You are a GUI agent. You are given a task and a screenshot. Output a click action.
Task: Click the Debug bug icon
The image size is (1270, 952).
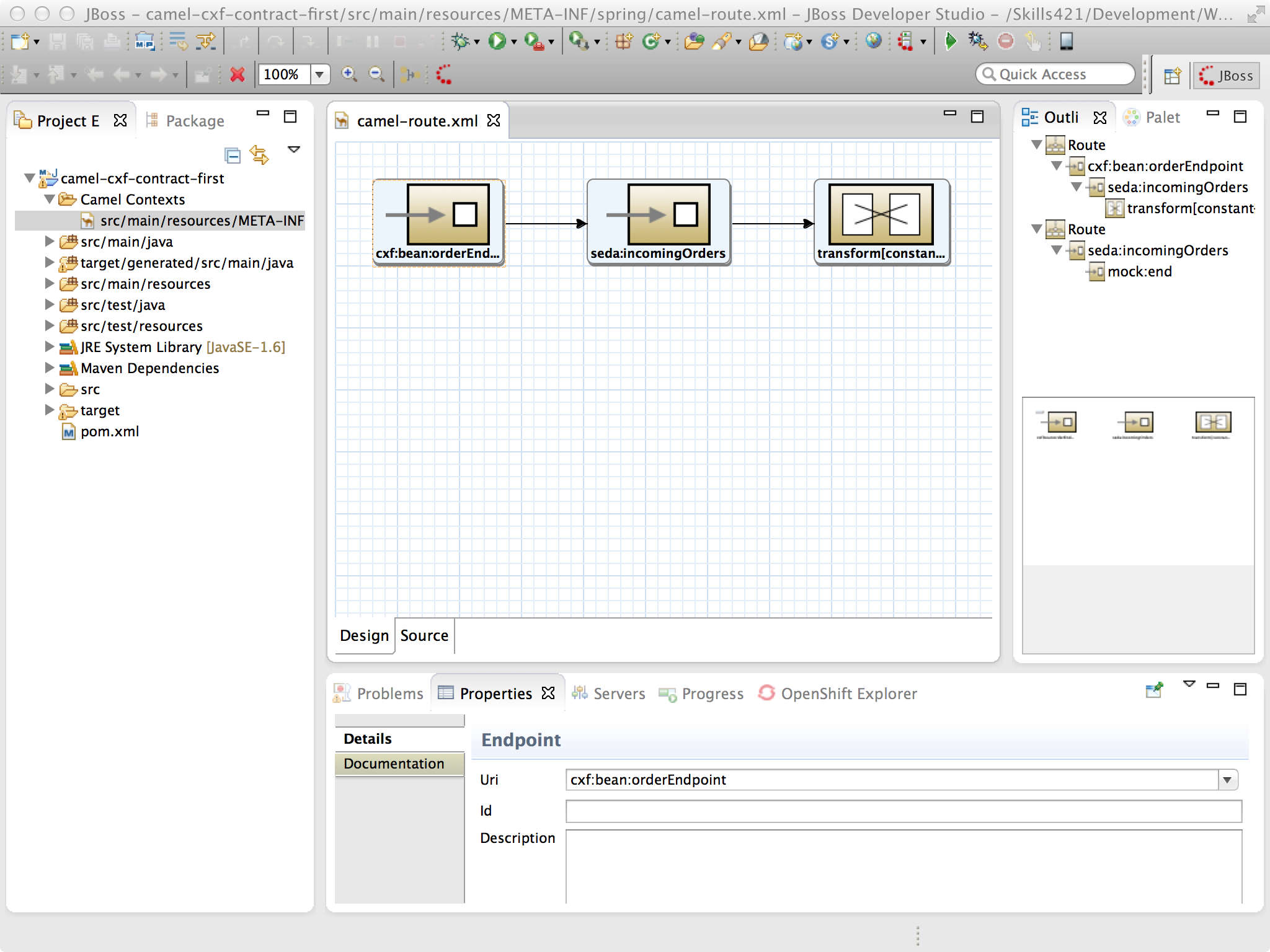pyautogui.click(x=460, y=42)
